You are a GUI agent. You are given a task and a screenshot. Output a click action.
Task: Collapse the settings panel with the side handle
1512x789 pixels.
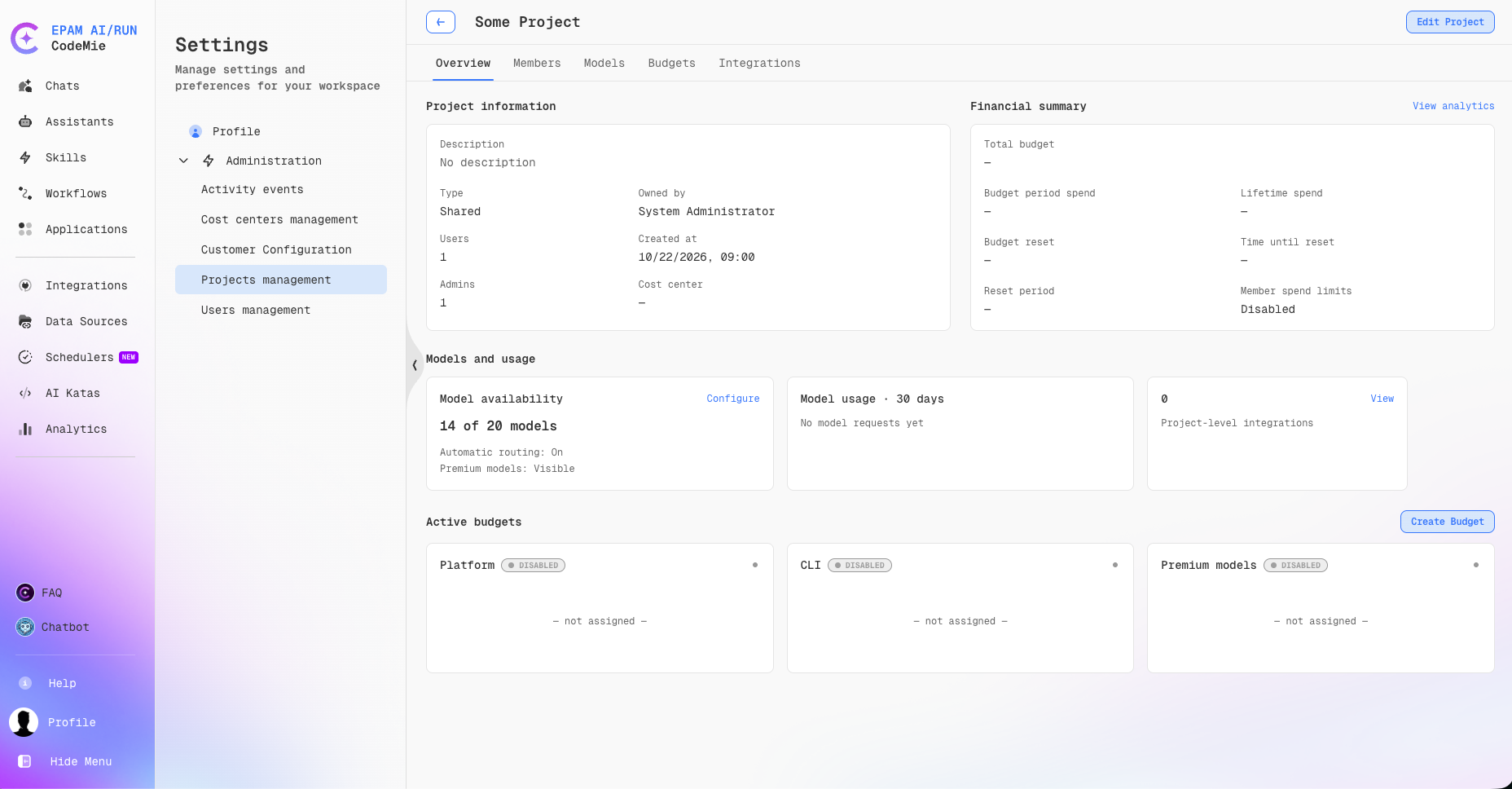click(x=415, y=365)
